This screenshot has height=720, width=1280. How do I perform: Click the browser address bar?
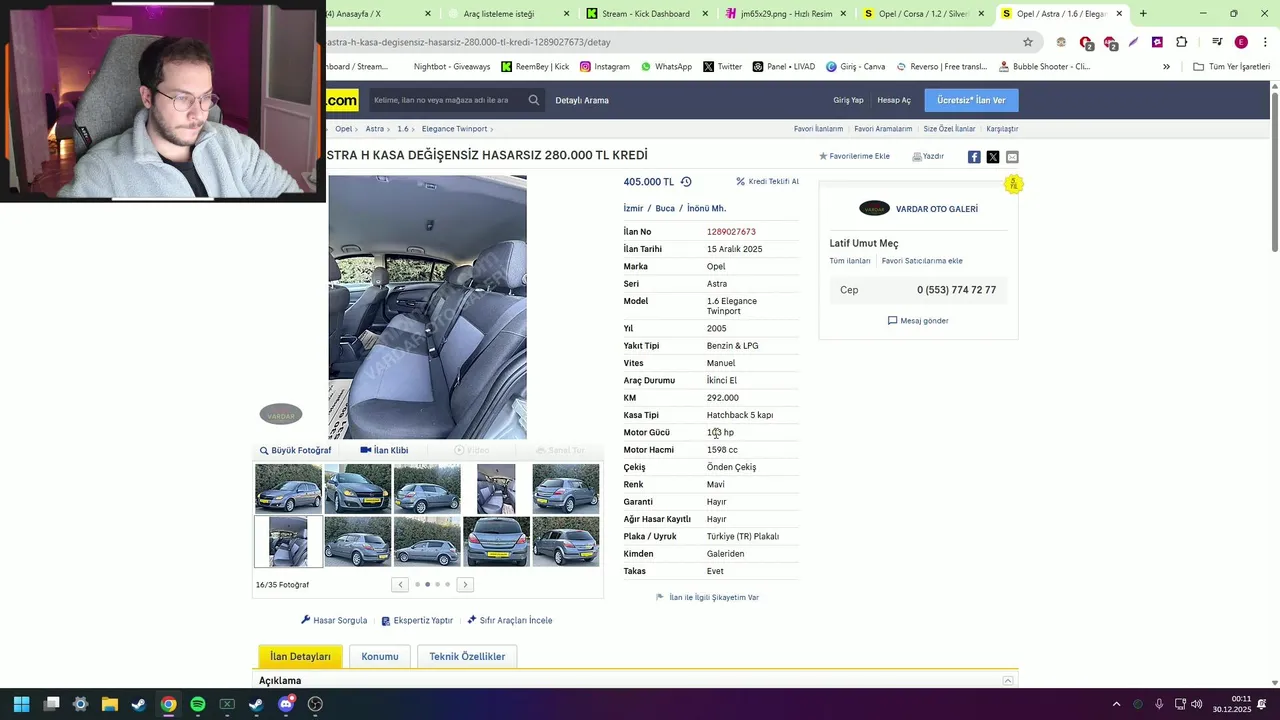[x=670, y=42]
